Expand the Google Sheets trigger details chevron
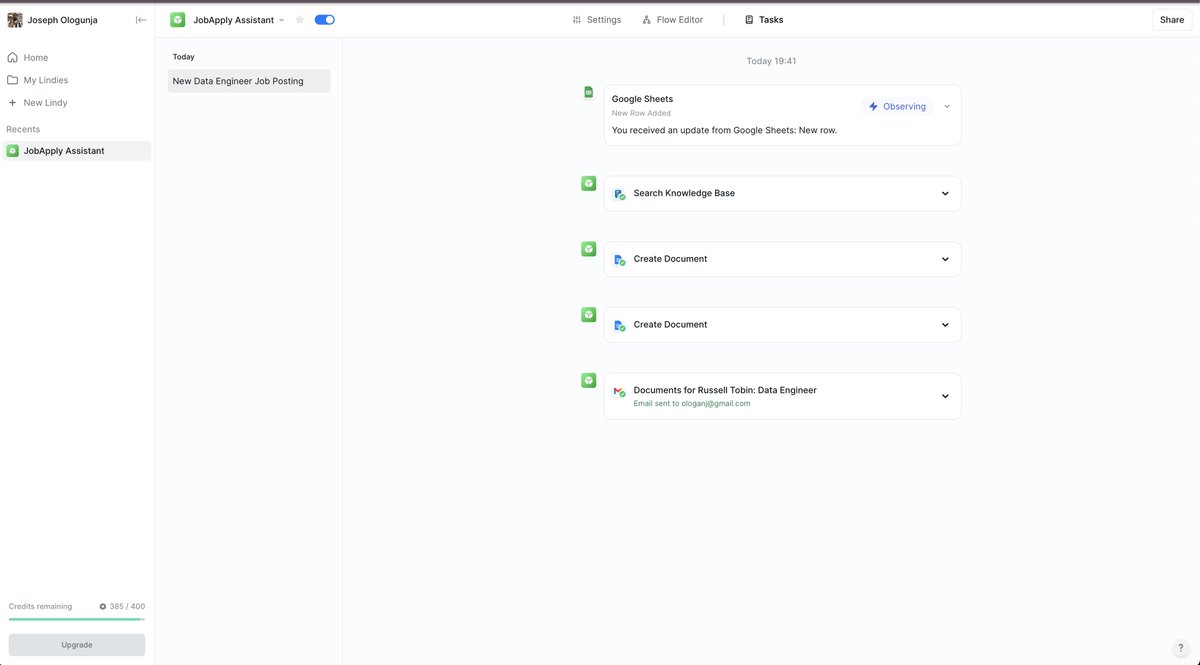Viewport: 1200px width, 665px height. (947, 106)
